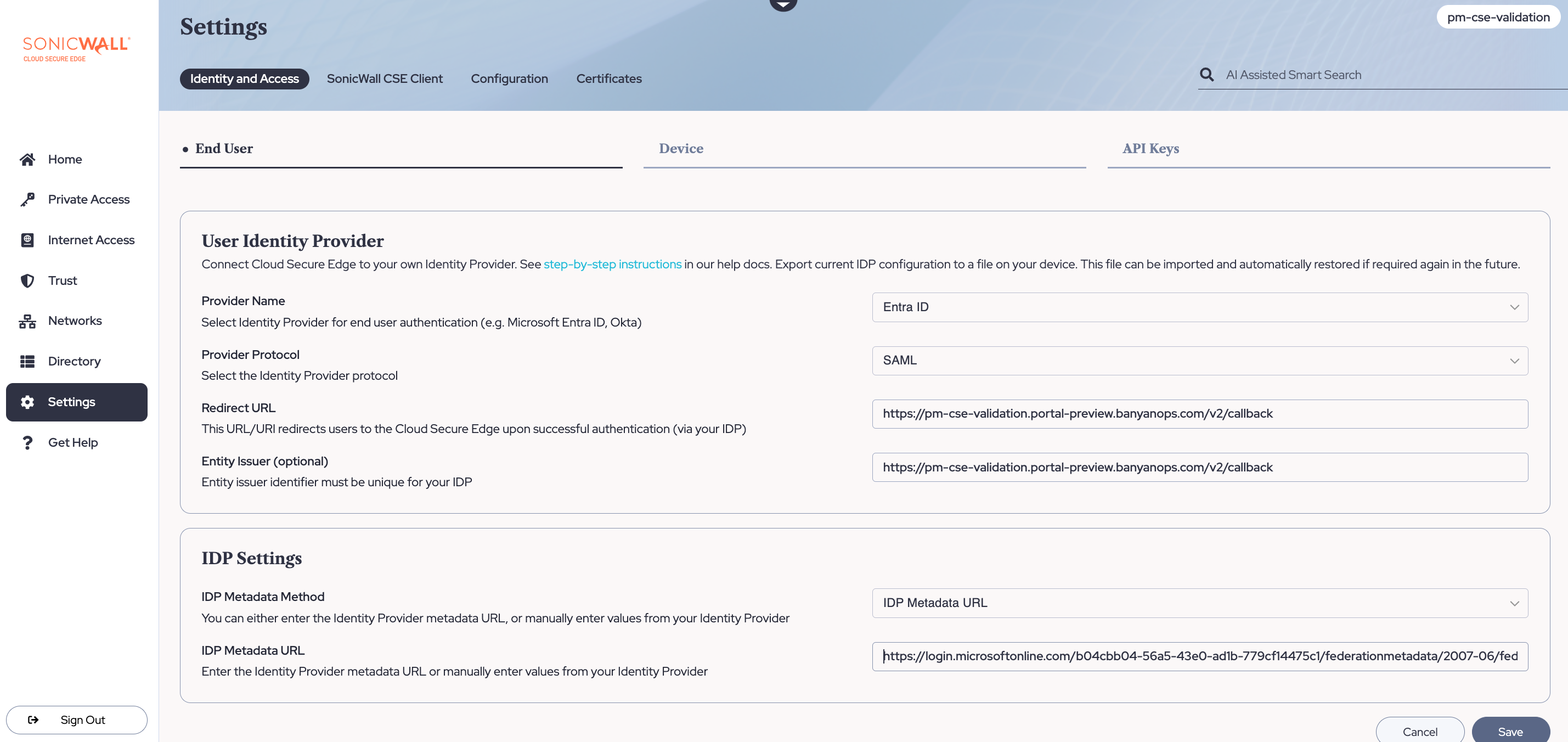Click the Trust shield icon
The image size is (1568, 742).
pyautogui.click(x=27, y=280)
